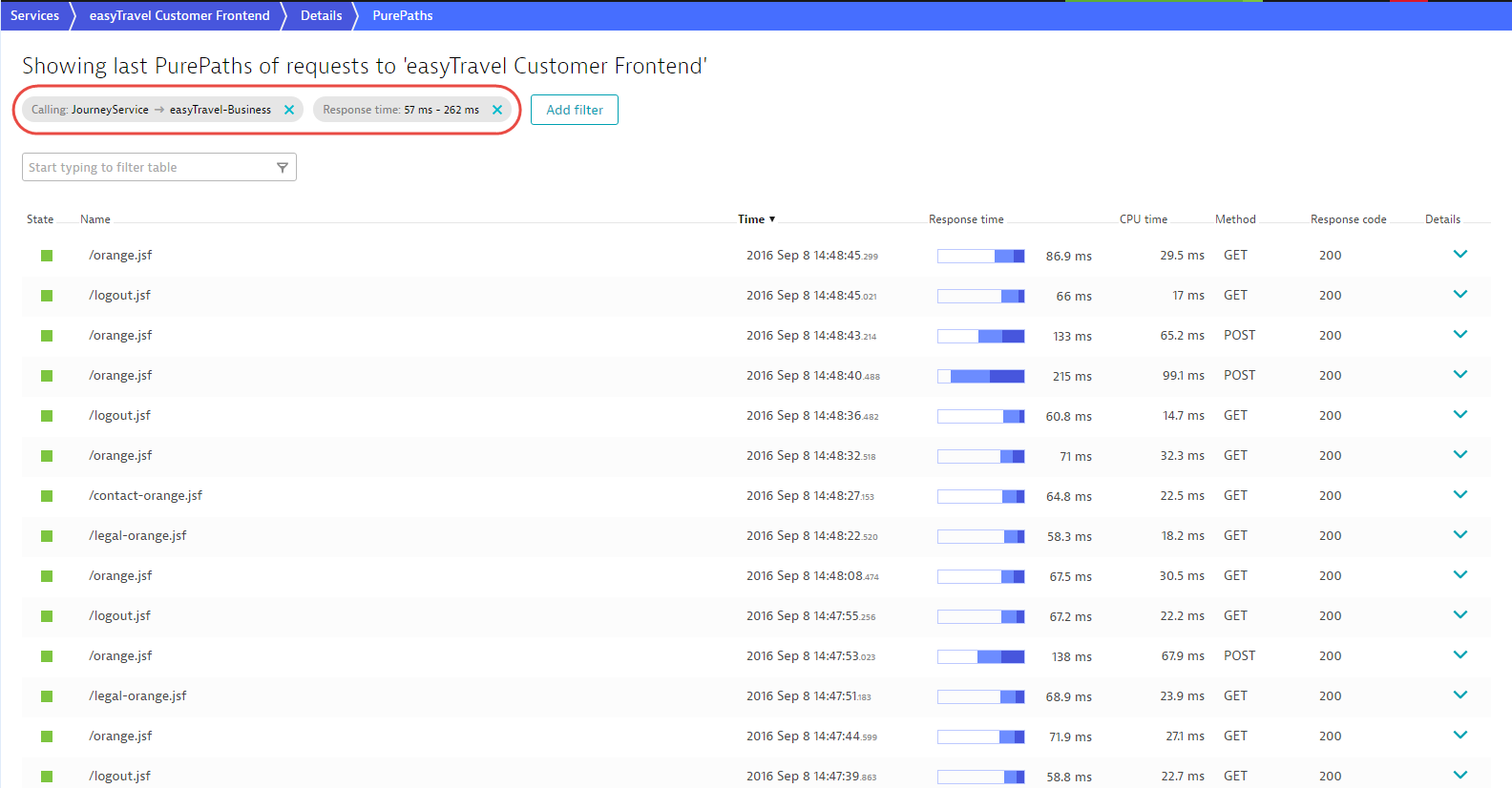Remove the Calling JourneyService filter chip

(x=289, y=110)
